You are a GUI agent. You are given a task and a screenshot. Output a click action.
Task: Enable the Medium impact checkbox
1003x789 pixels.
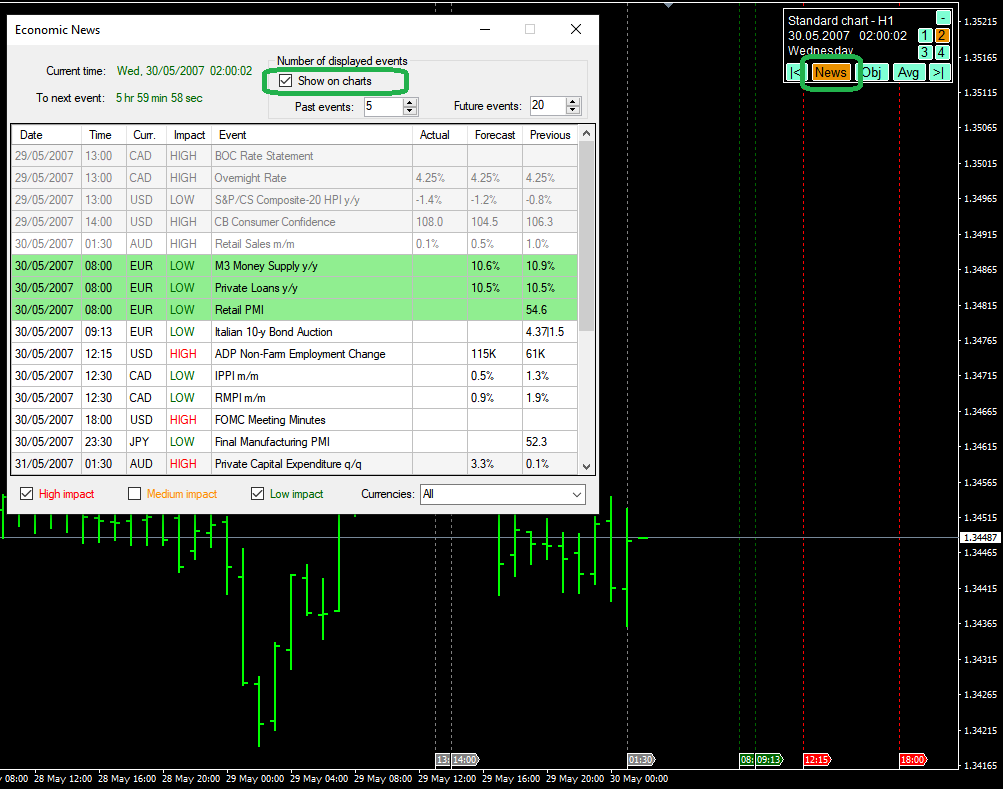click(x=134, y=494)
